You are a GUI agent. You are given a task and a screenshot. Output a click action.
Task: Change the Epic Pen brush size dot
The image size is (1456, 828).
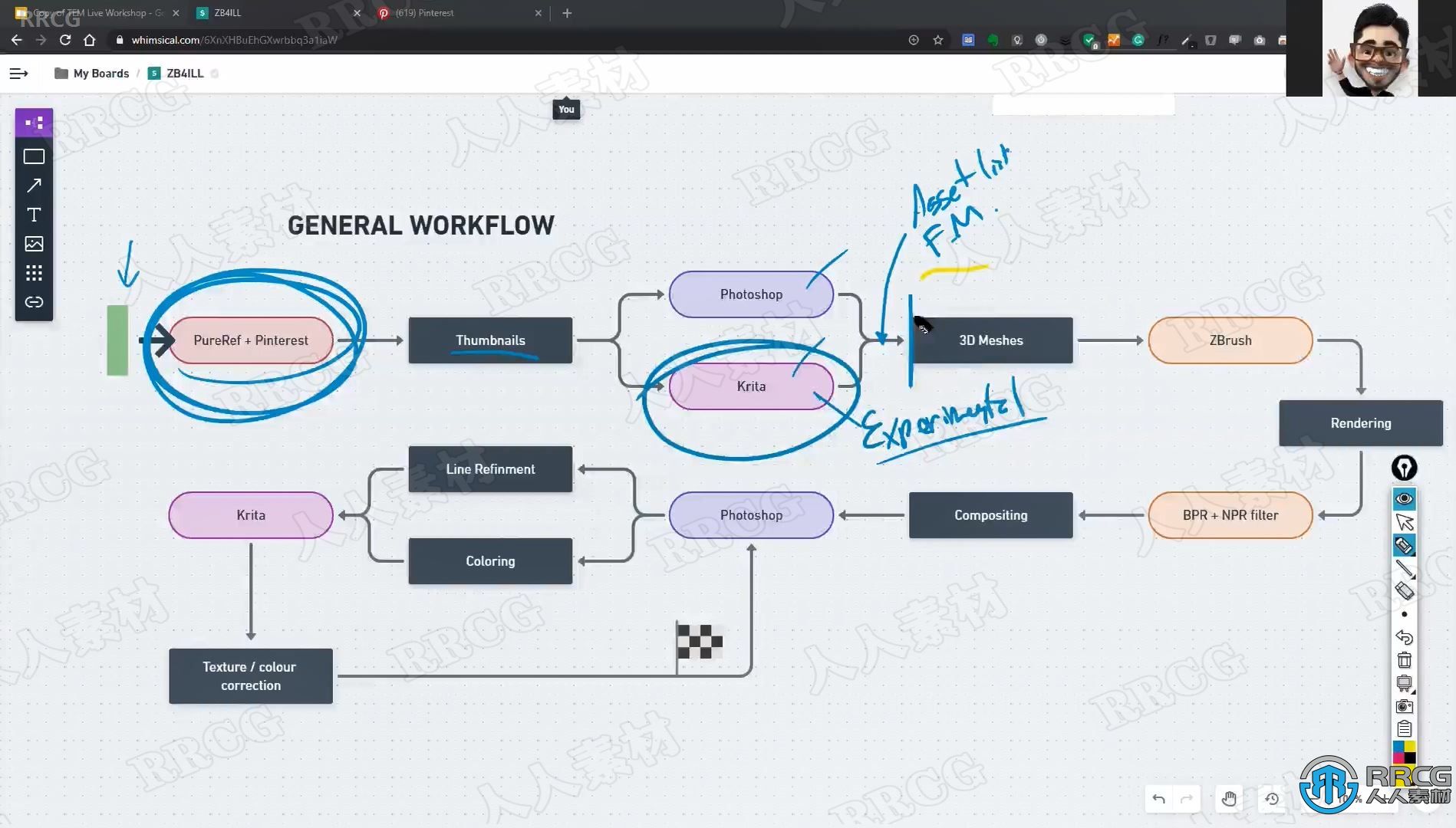point(1404,614)
